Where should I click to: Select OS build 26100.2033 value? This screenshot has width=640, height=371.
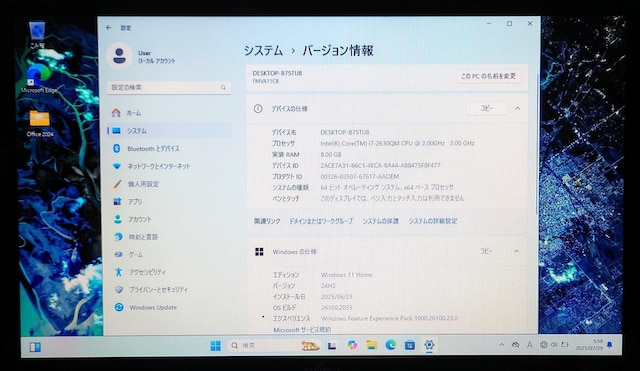(336, 308)
